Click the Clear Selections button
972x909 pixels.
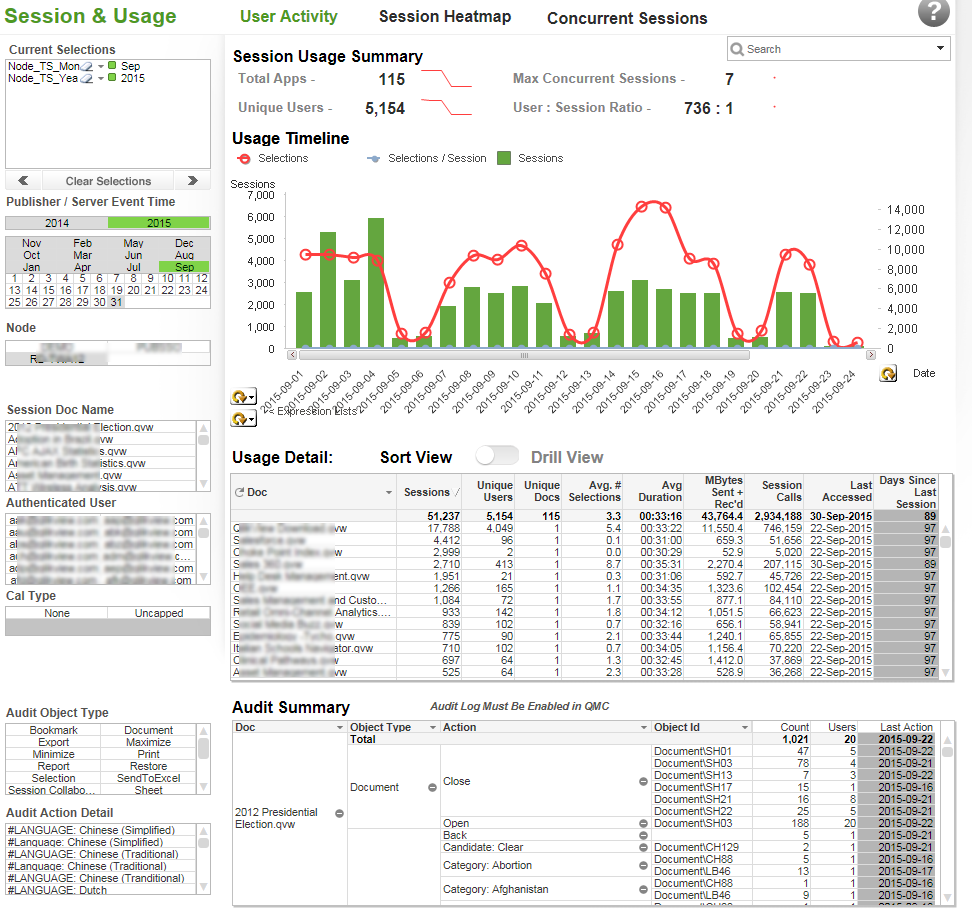[108, 180]
